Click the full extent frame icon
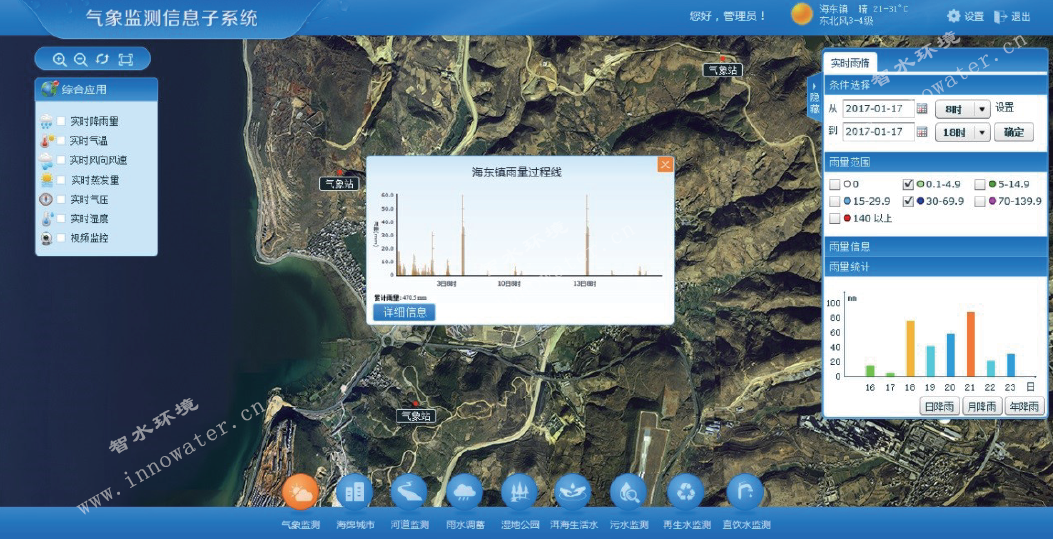Screen dimensions: 1053x539 [x=125, y=60]
